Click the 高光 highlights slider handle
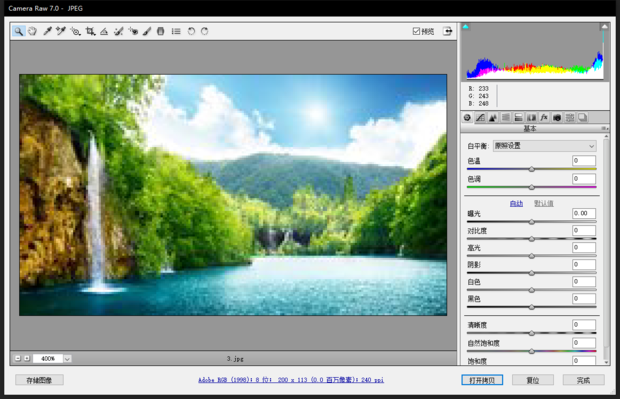This screenshot has height=399, width=620. pyautogui.click(x=532, y=256)
